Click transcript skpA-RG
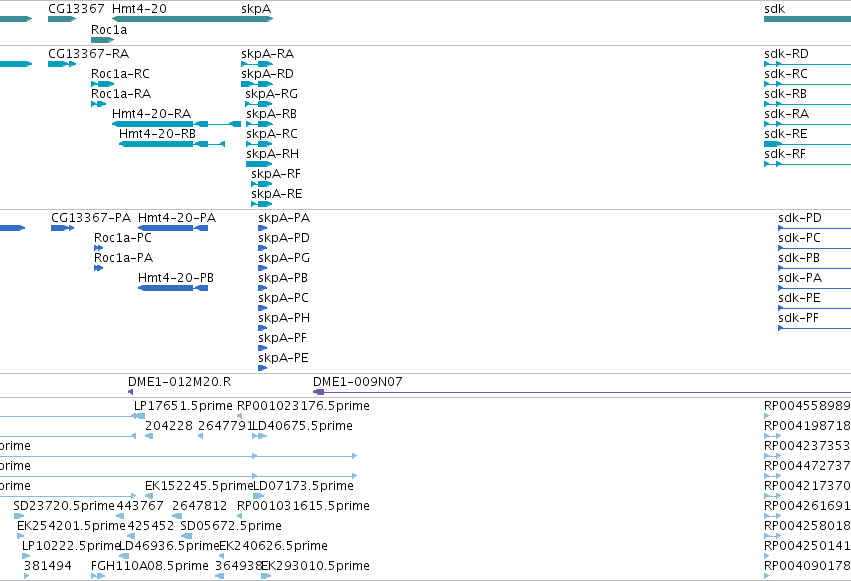This screenshot has height=581, width=851. click(x=272, y=94)
